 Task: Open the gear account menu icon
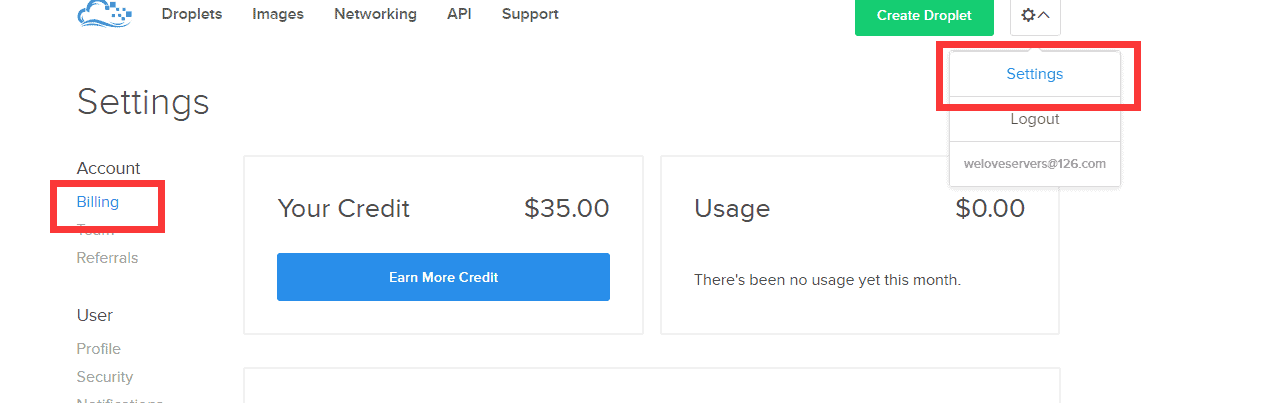pos(1027,15)
